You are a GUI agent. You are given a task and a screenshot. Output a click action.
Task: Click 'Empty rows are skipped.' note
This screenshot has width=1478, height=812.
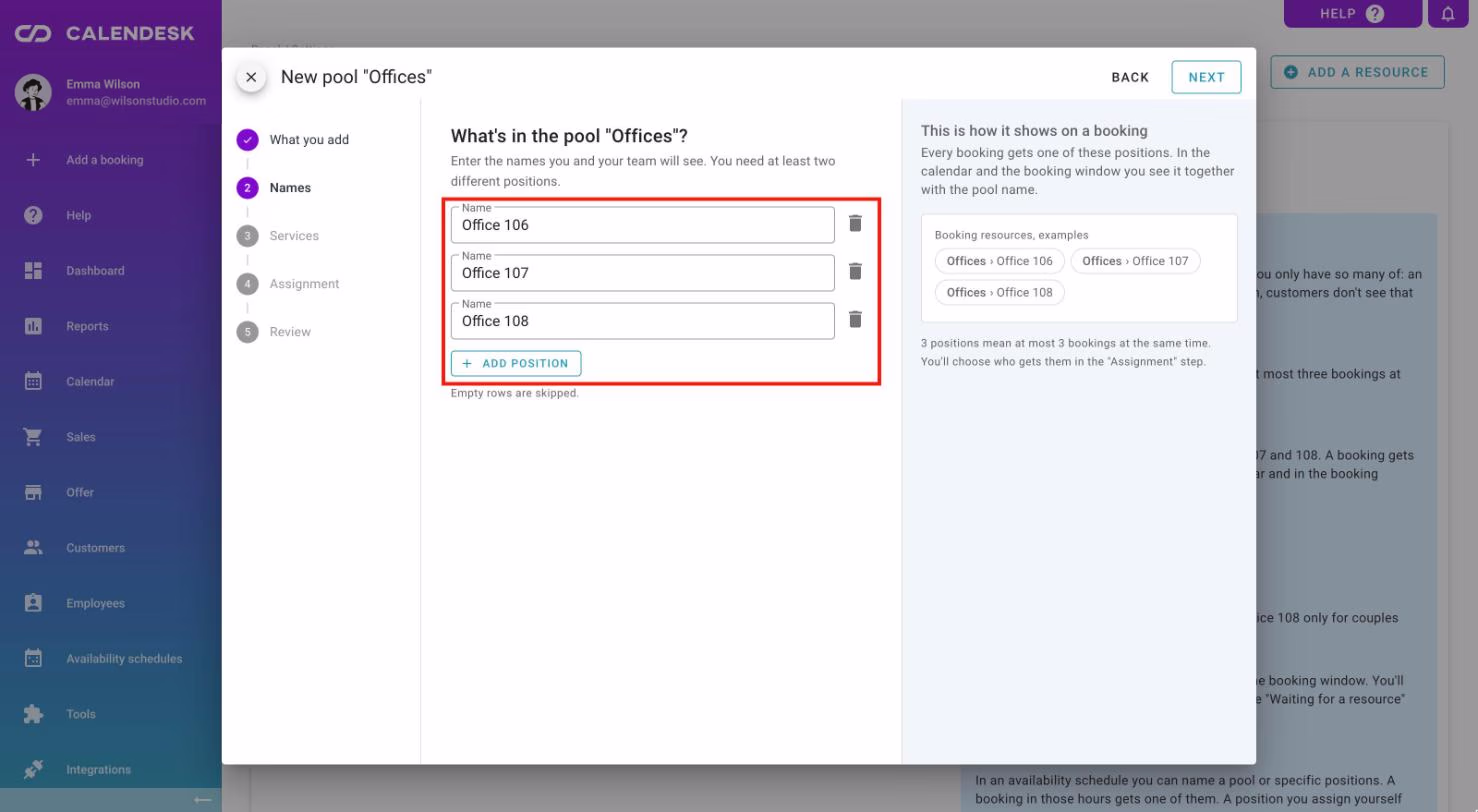point(515,393)
